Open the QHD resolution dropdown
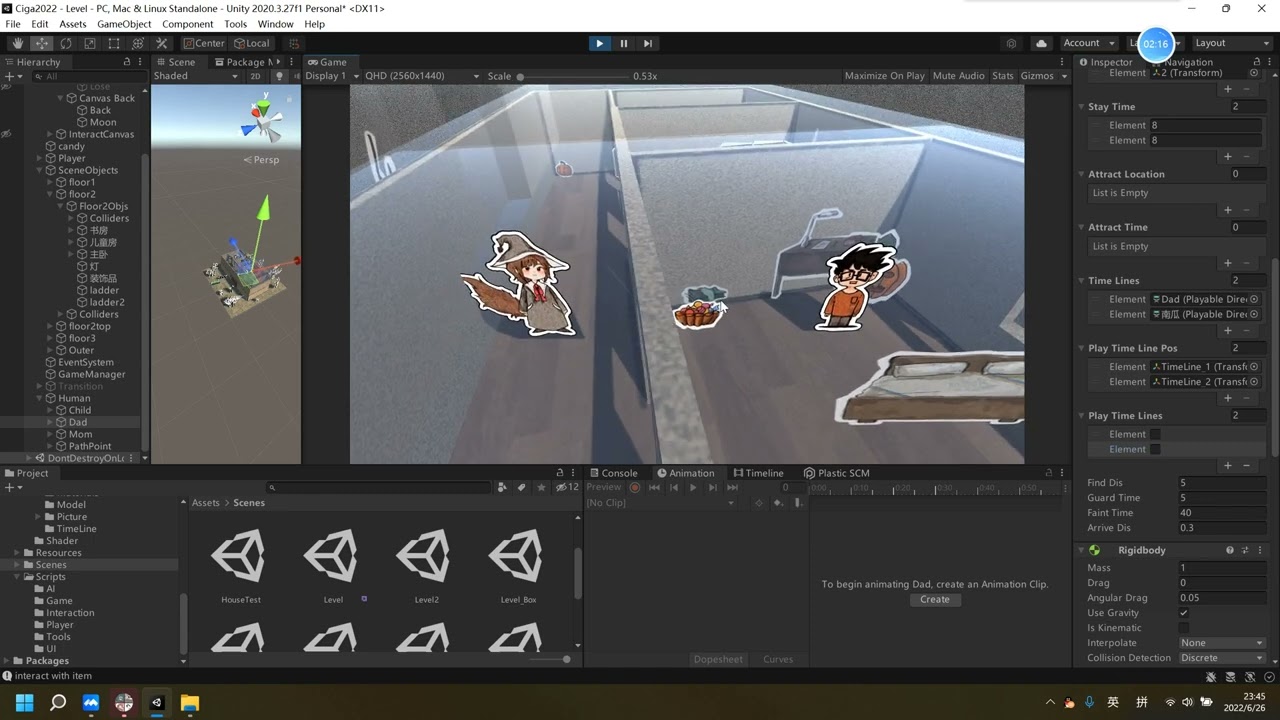Viewport: 1280px width, 720px height. (x=422, y=76)
